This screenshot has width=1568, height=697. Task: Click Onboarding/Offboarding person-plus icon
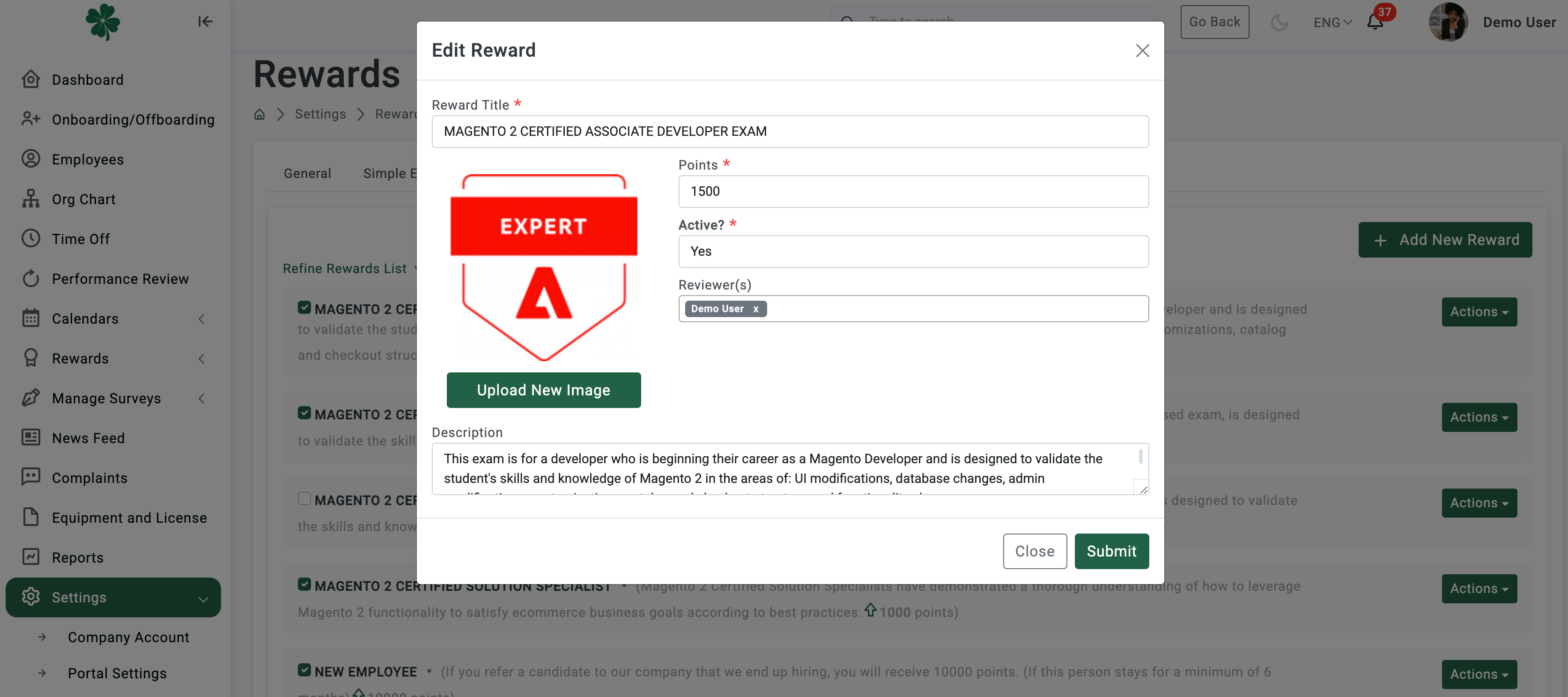pyautogui.click(x=30, y=119)
